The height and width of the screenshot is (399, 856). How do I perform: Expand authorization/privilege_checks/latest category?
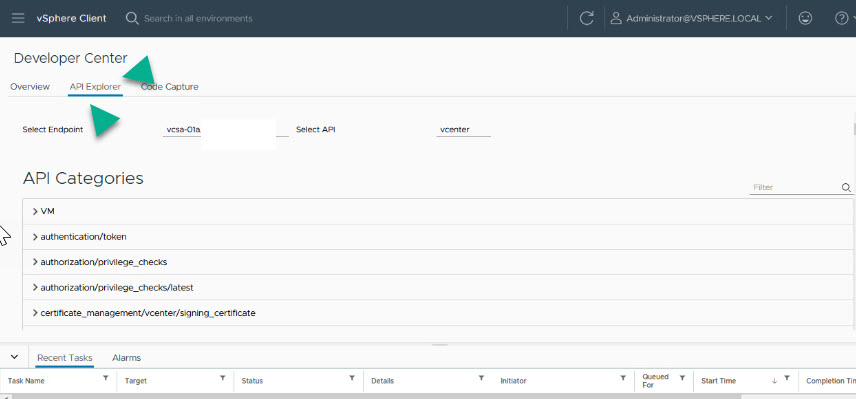coord(35,287)
